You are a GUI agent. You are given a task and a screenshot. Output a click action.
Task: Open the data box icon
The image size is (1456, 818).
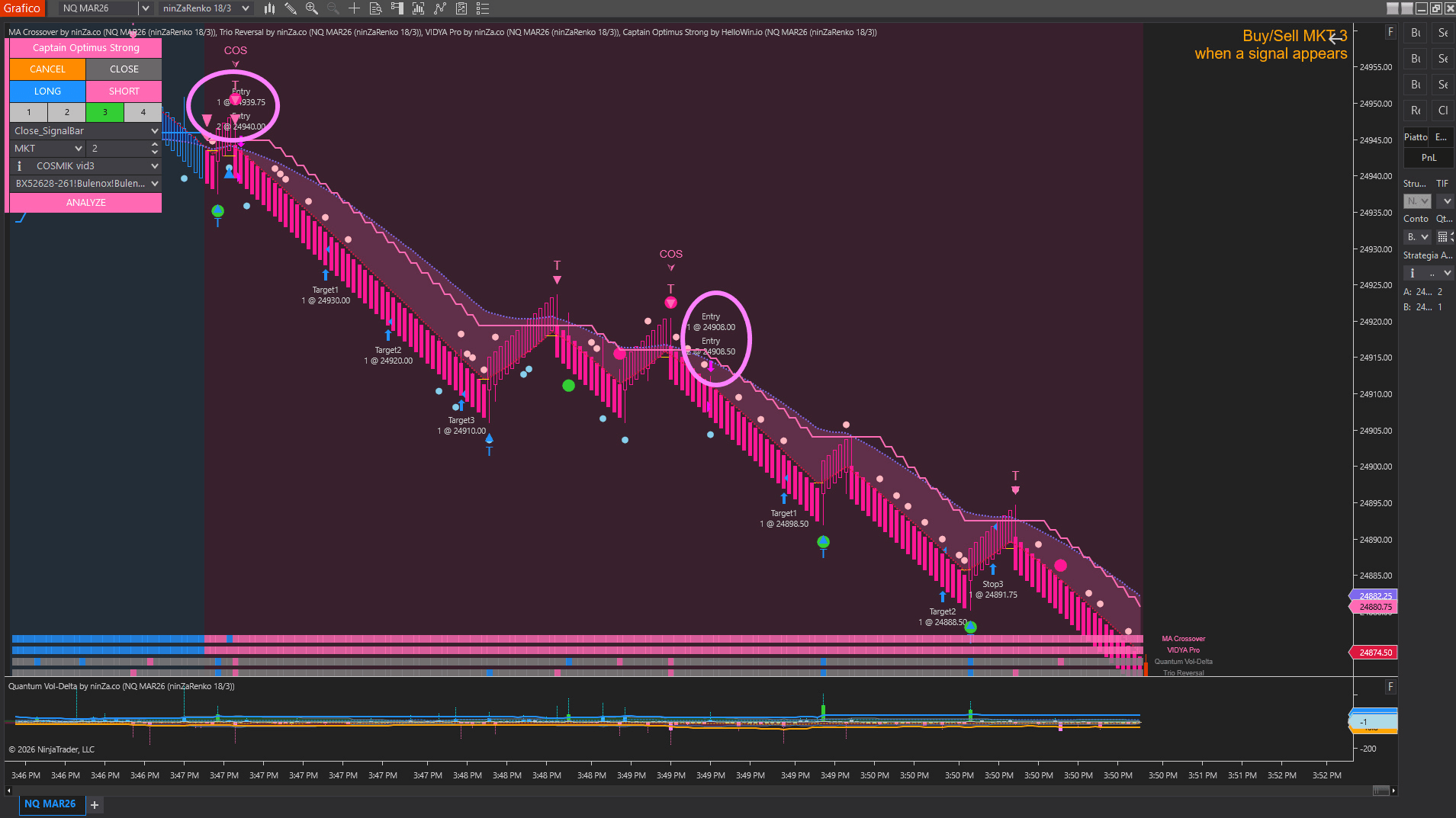pos(376,8)
